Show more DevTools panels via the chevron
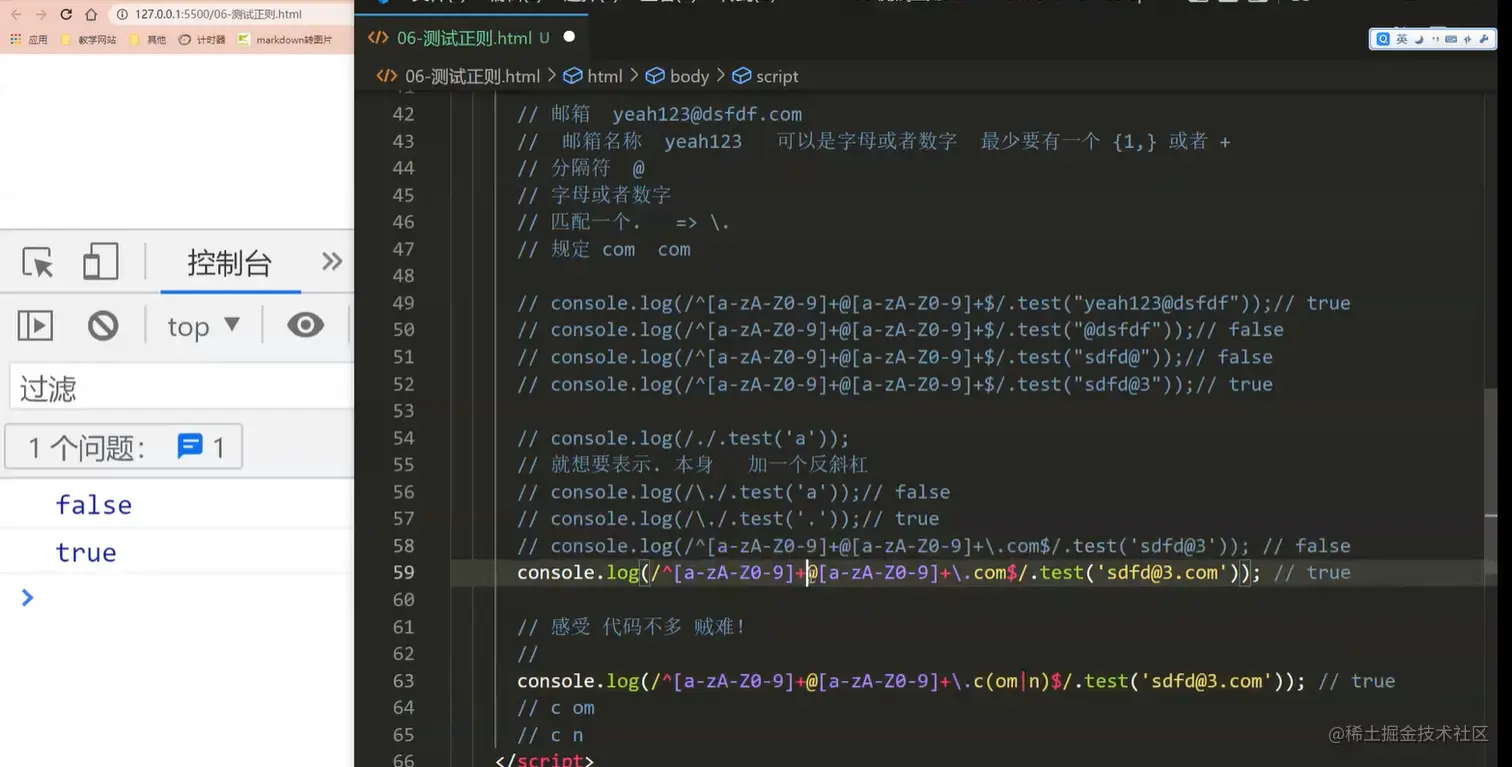This screenshot has width=1512, height=767. click(x=331, y=260)
